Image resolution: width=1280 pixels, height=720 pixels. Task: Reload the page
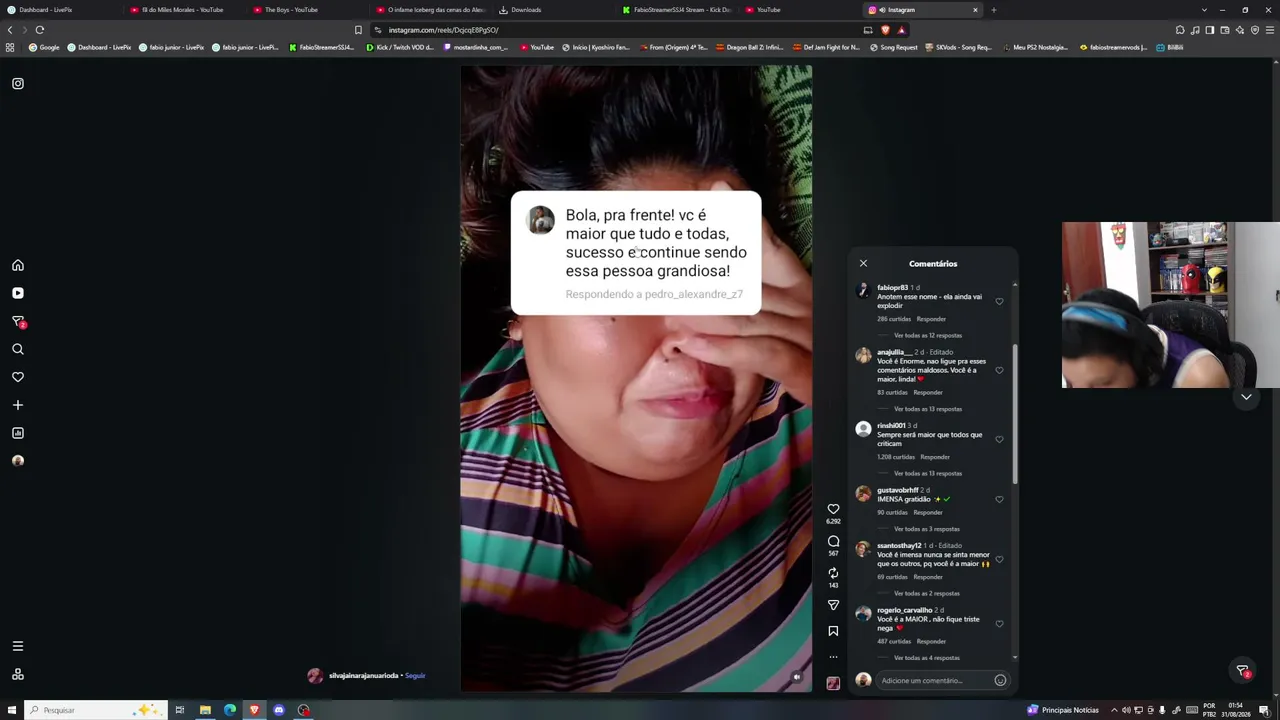tap(40, 30)
